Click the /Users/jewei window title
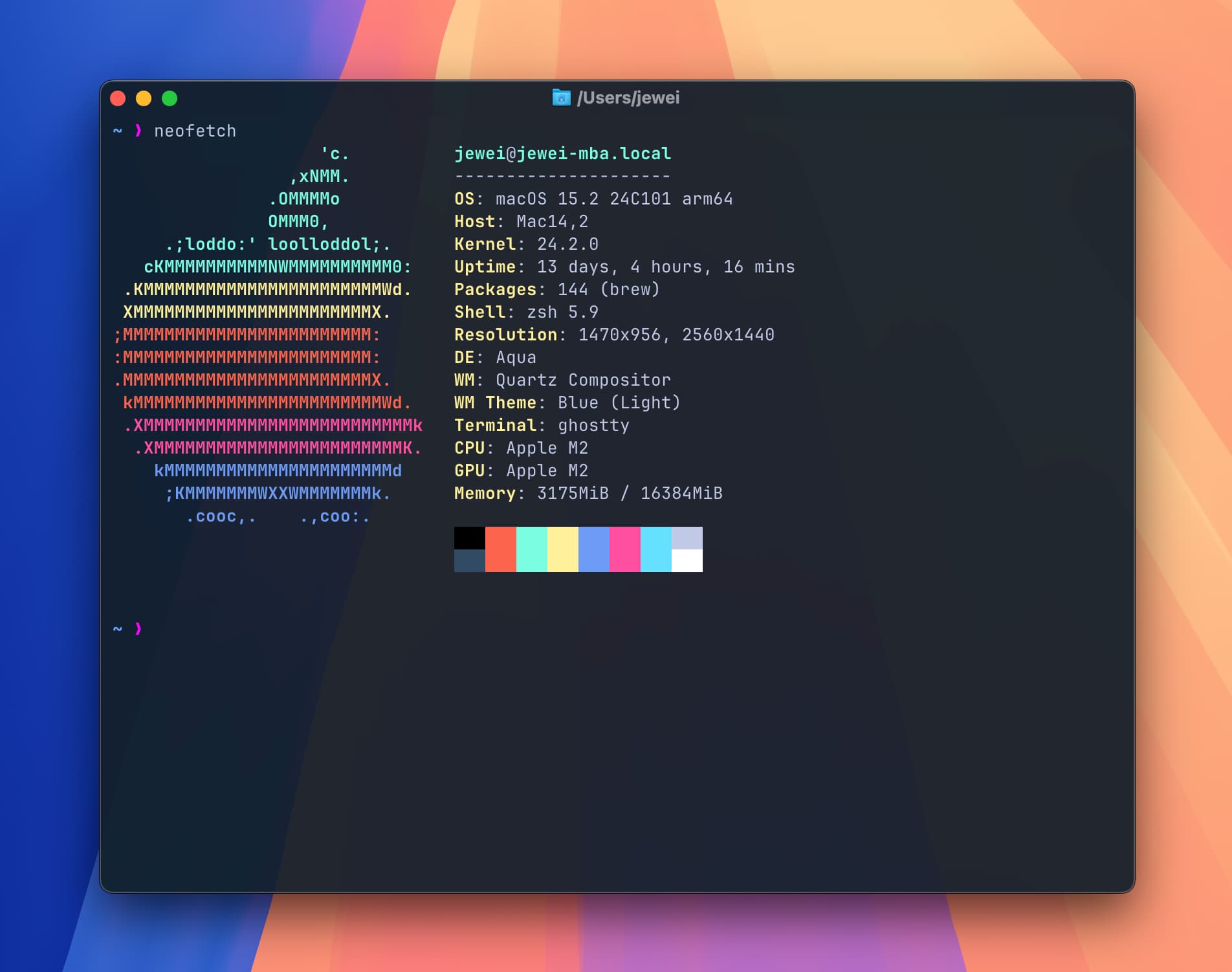Image resolution: width=1232 pixels, height=972 pixels. [x=628, y=98]
